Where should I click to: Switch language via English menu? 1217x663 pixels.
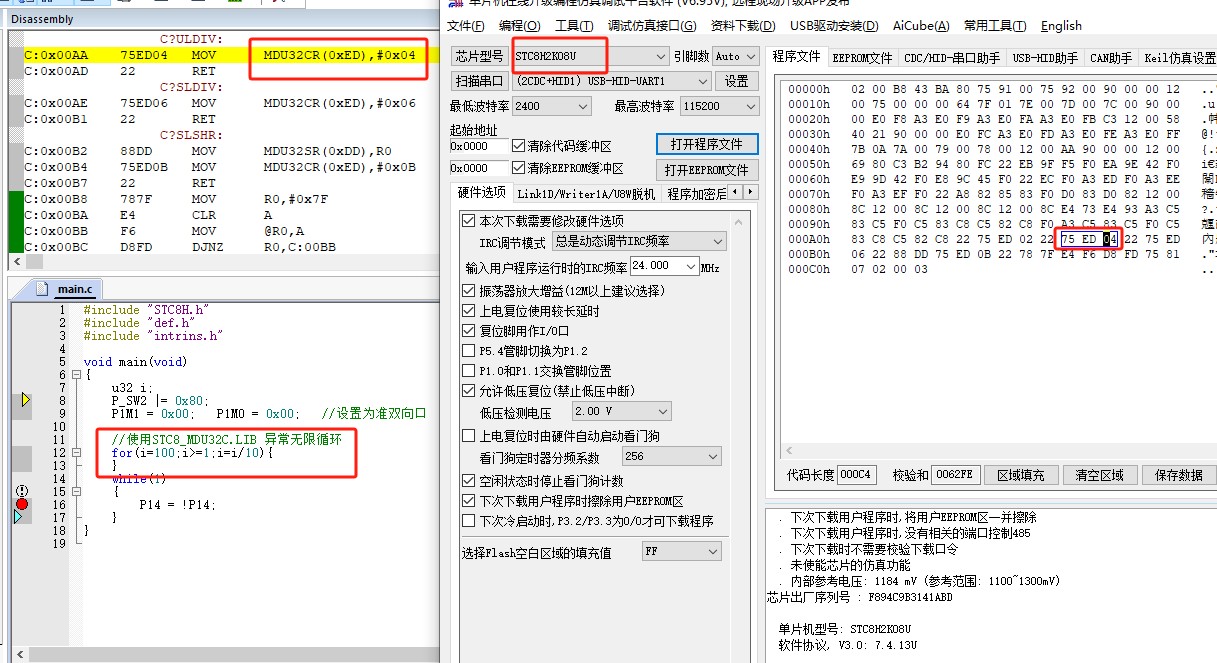click(1061, 26)
